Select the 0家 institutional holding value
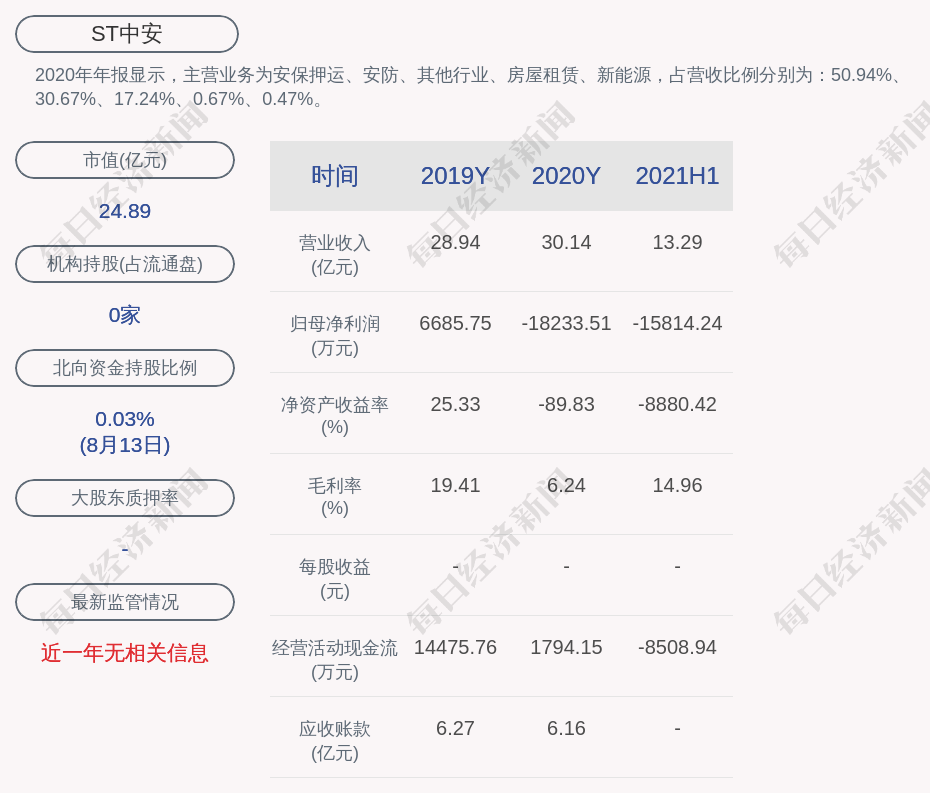930x793 pixels. click(x=125, y=315)
